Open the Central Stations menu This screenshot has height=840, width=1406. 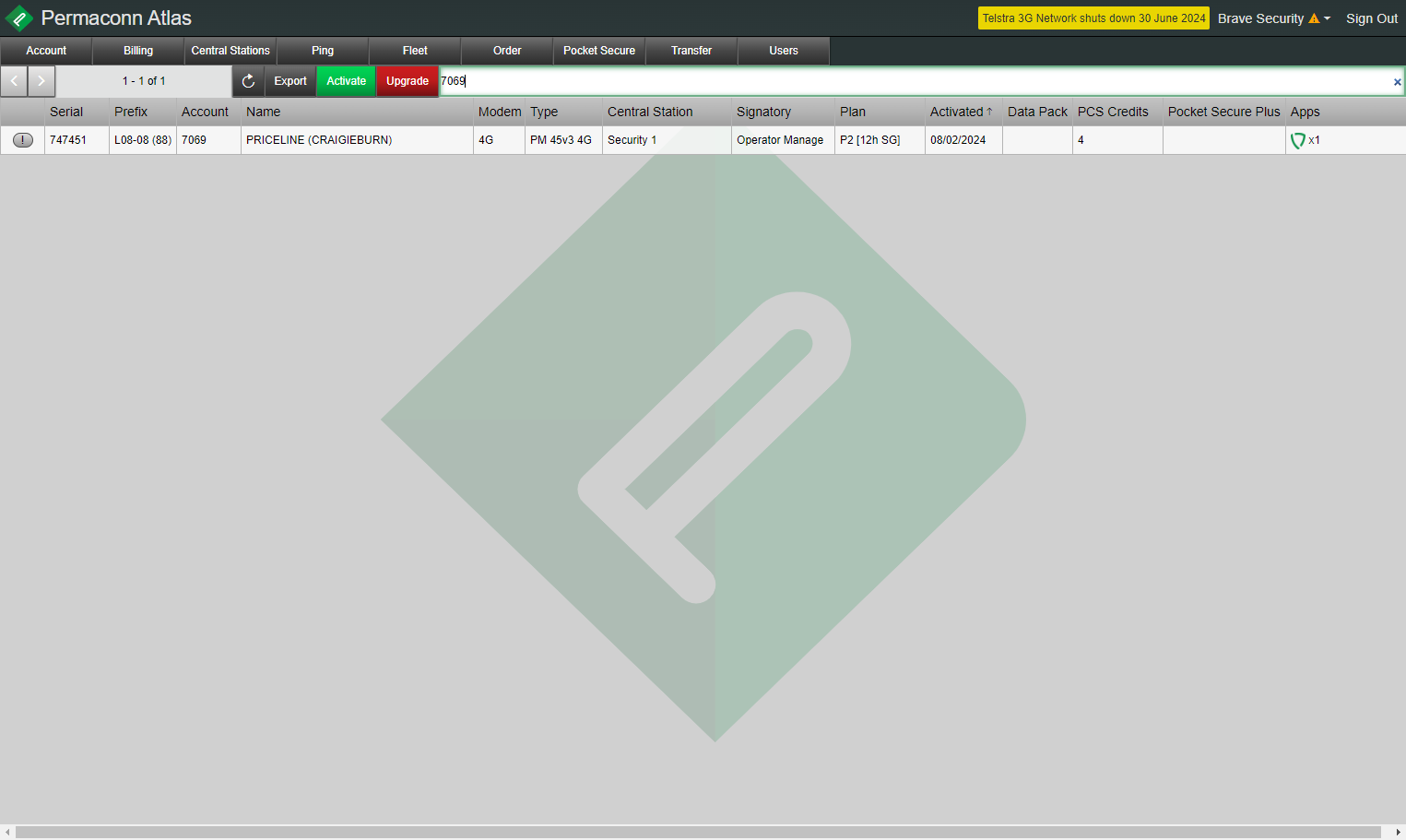click(x=230, y=51)
